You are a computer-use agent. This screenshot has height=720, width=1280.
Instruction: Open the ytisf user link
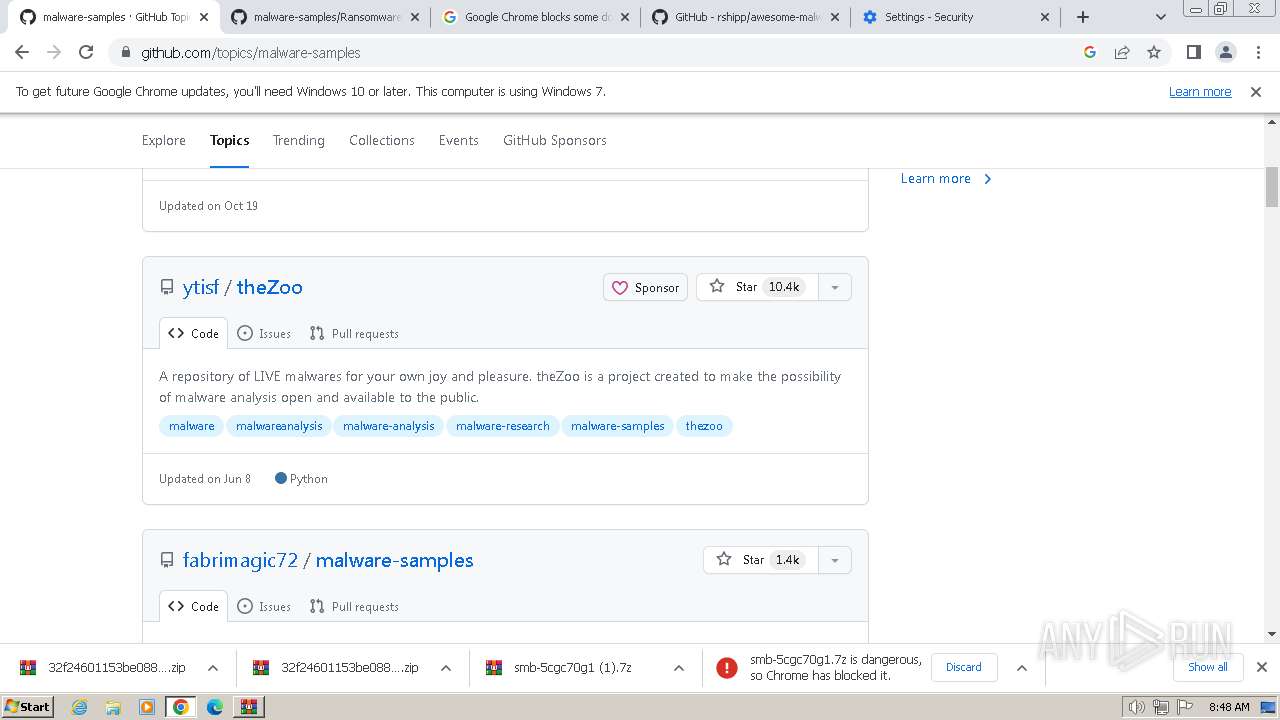(x=200, y=287)
